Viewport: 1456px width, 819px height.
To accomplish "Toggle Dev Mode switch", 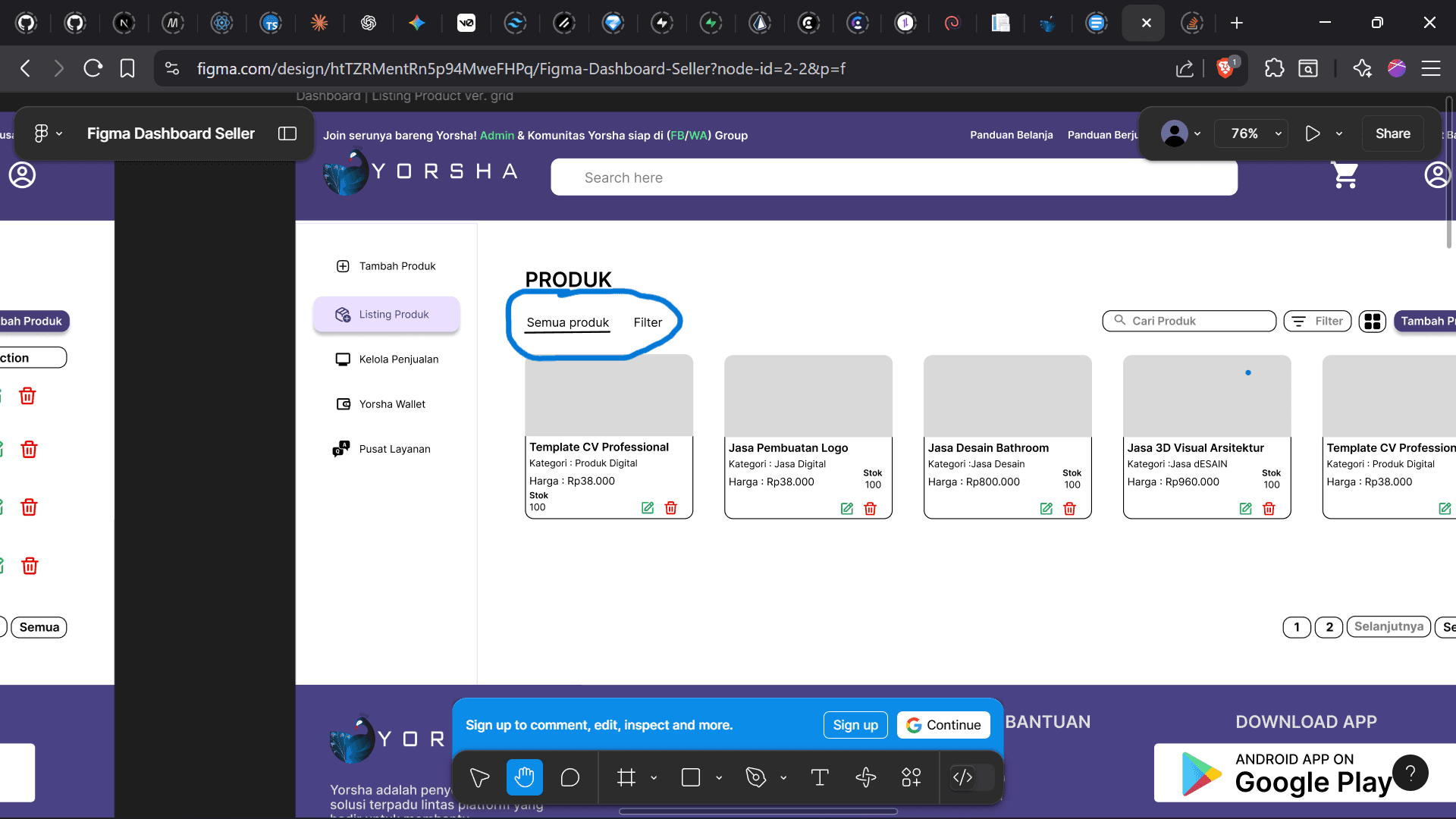I will pyautogui.click(x=971, y=777).
